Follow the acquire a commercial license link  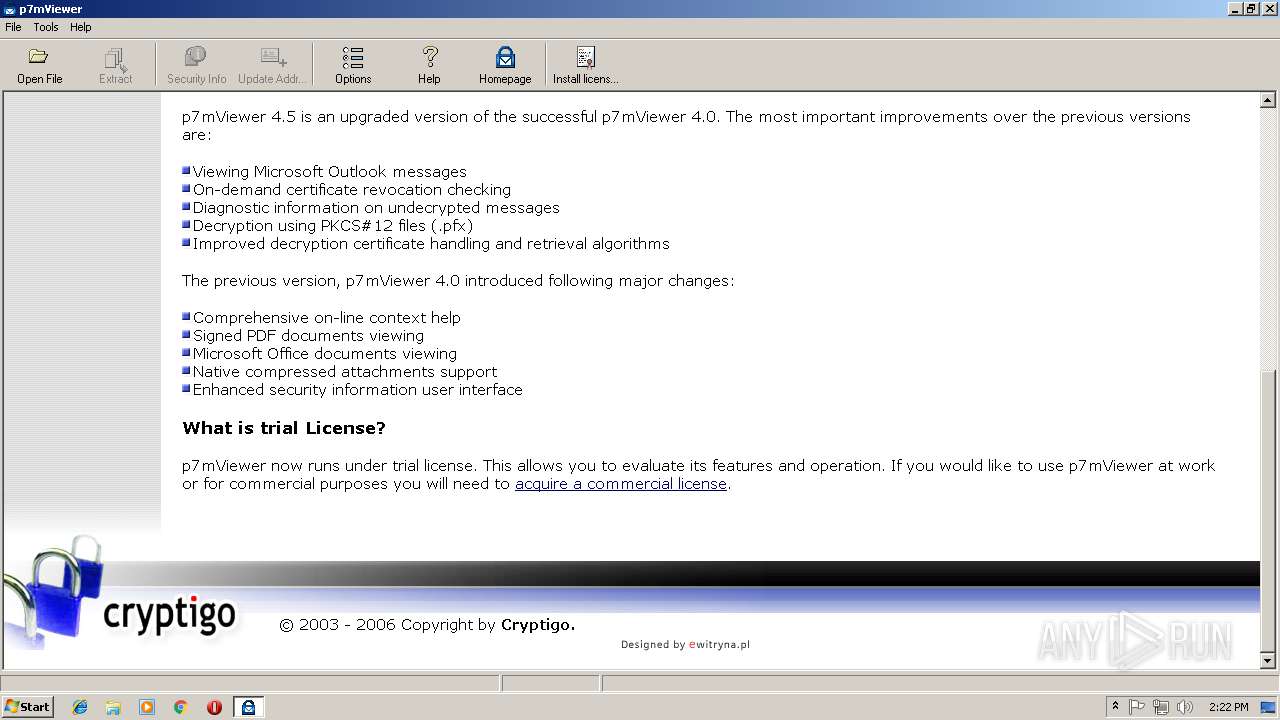(621, 484)
